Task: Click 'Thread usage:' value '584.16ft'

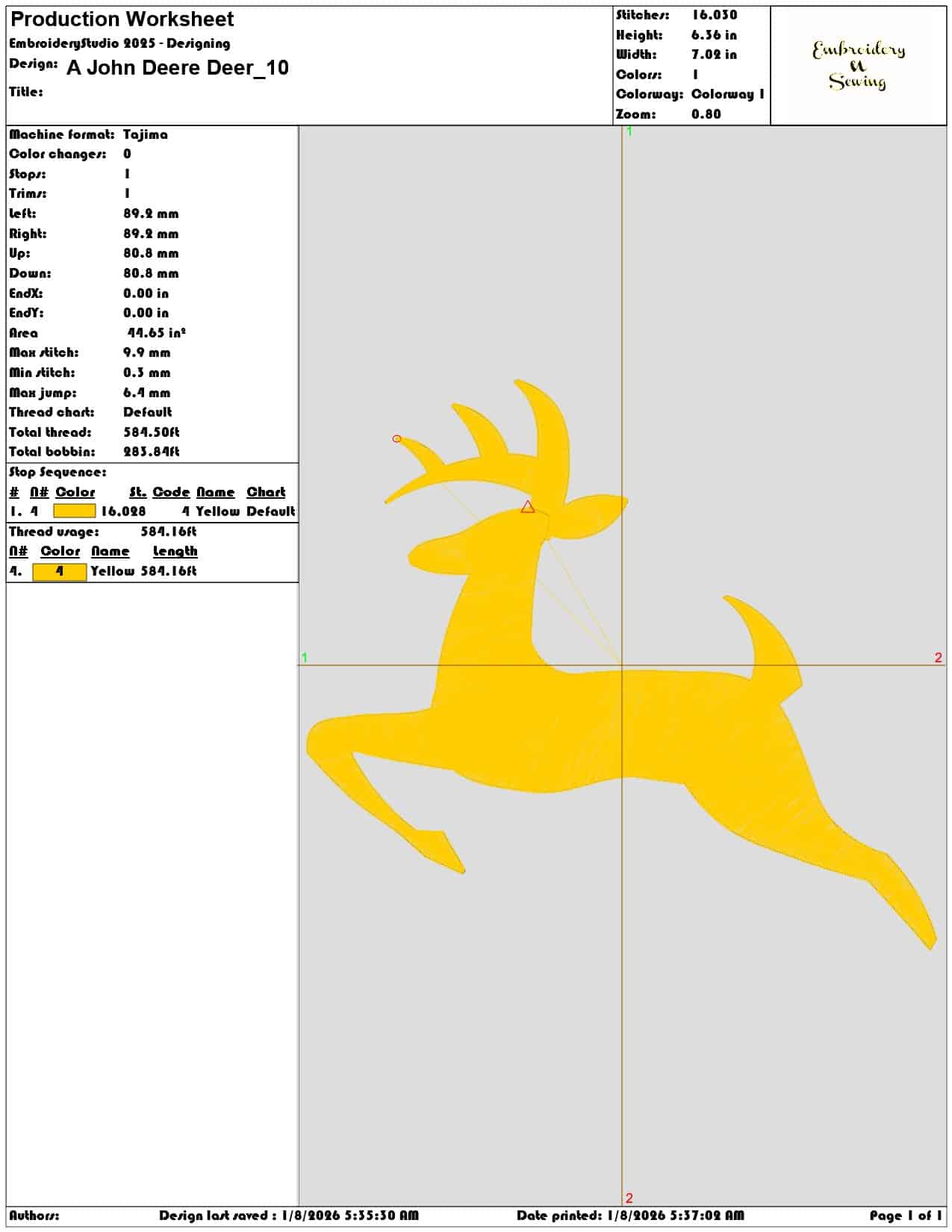Action: [x=169, y=532]
